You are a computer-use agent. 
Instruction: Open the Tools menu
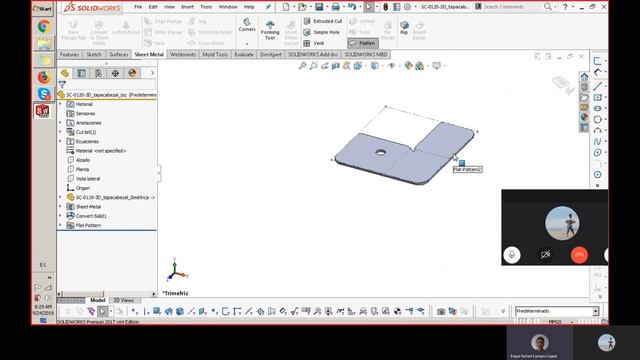pos(206,7)
